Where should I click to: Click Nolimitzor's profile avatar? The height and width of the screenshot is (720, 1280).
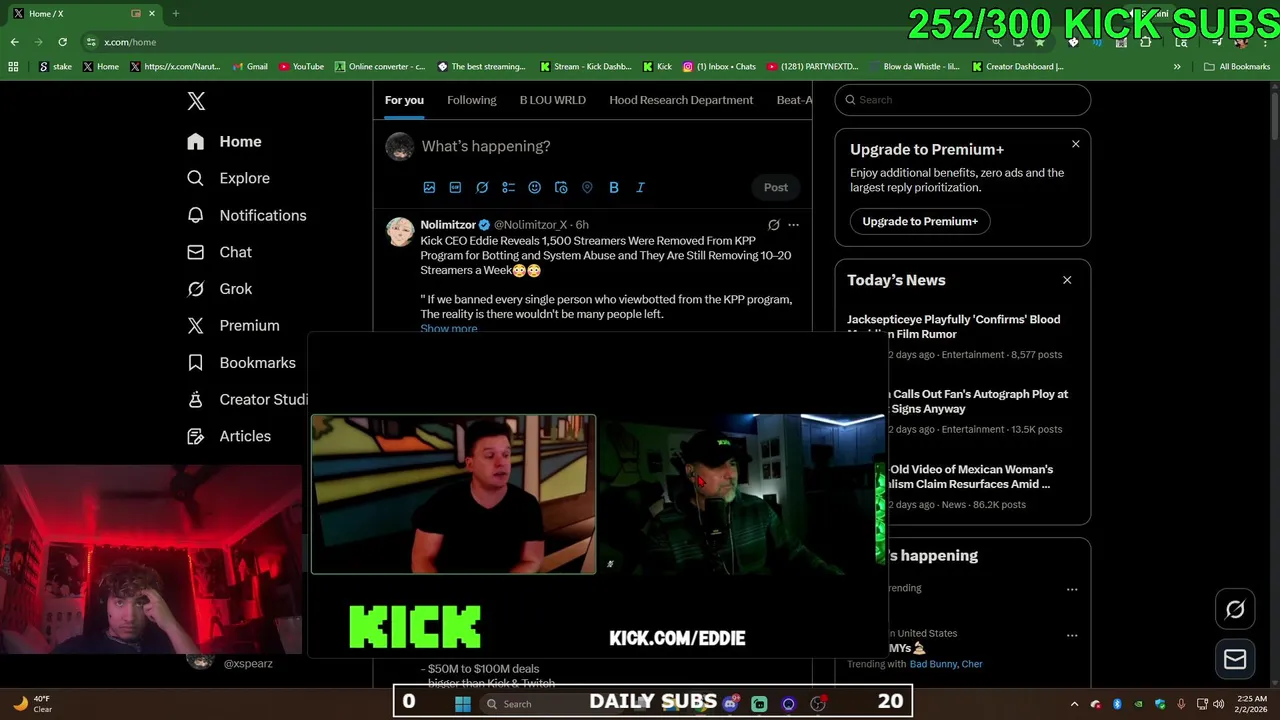pos(400,231)
